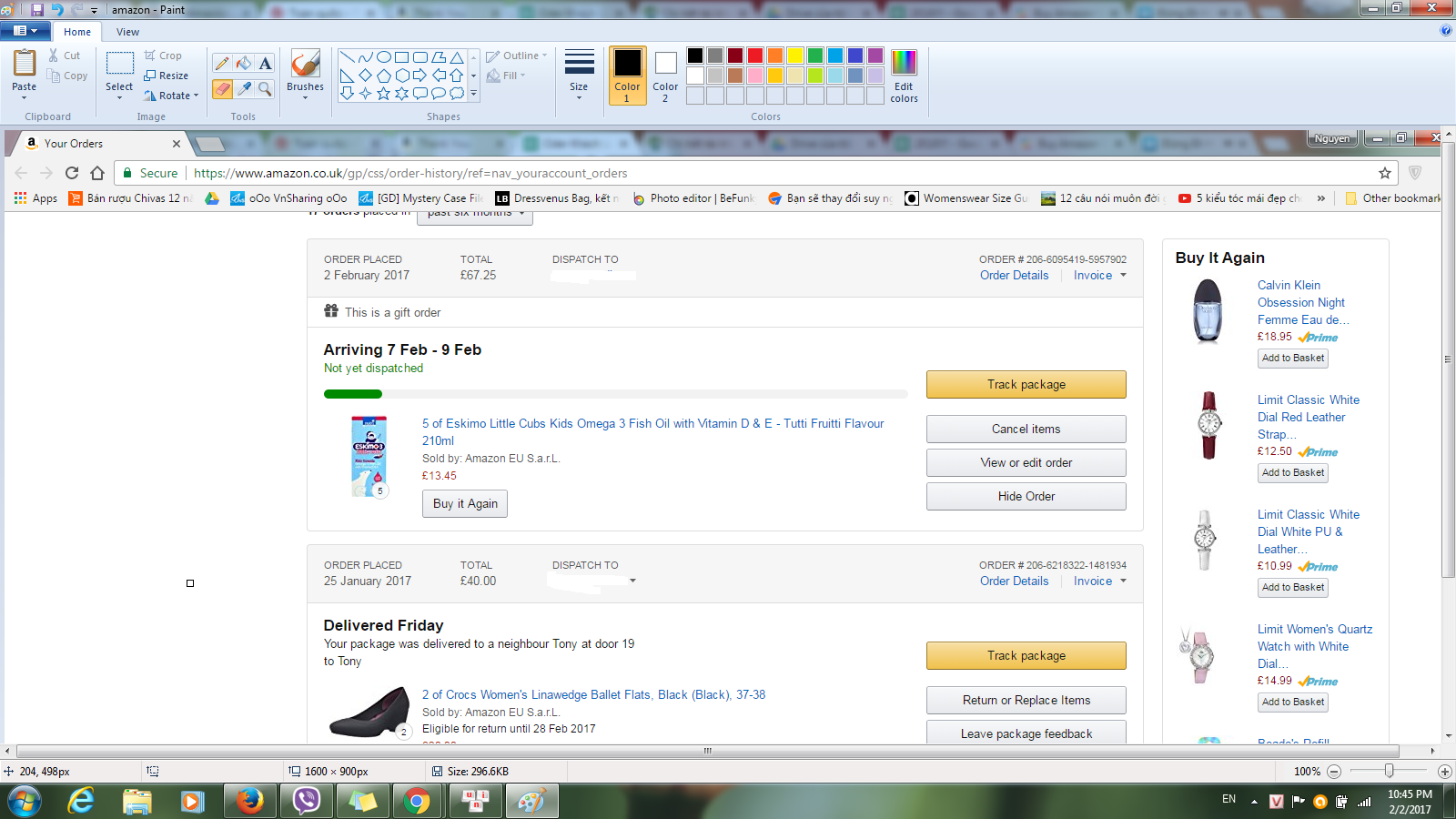Open Firefox from the taskbar
Image resolution: width=1456 pixels, height=819 pixels.
(x=249, y=801)
